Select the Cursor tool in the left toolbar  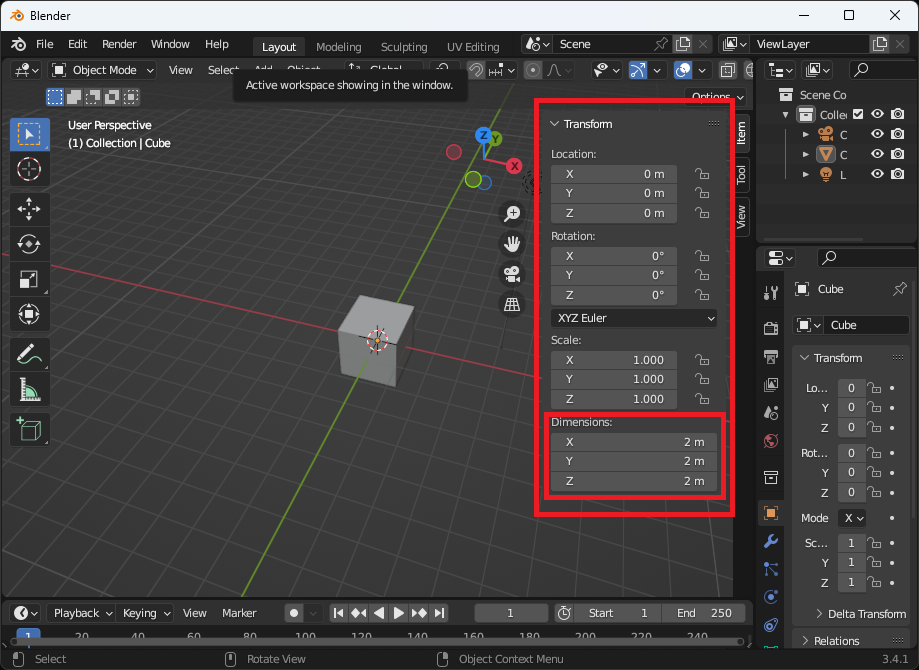(29, 168)
